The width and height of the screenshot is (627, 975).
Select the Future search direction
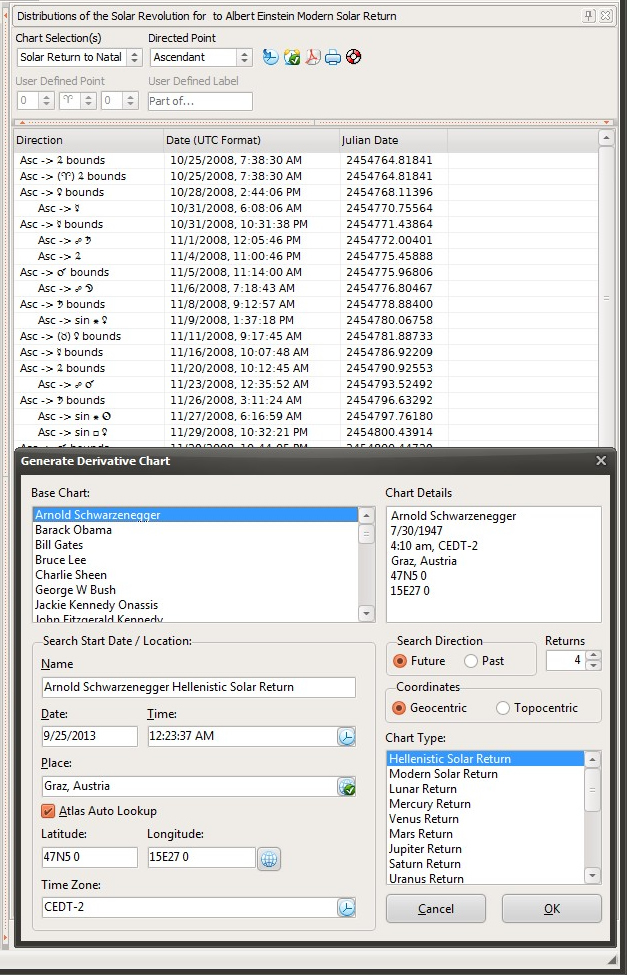click(x=420, y=661)
